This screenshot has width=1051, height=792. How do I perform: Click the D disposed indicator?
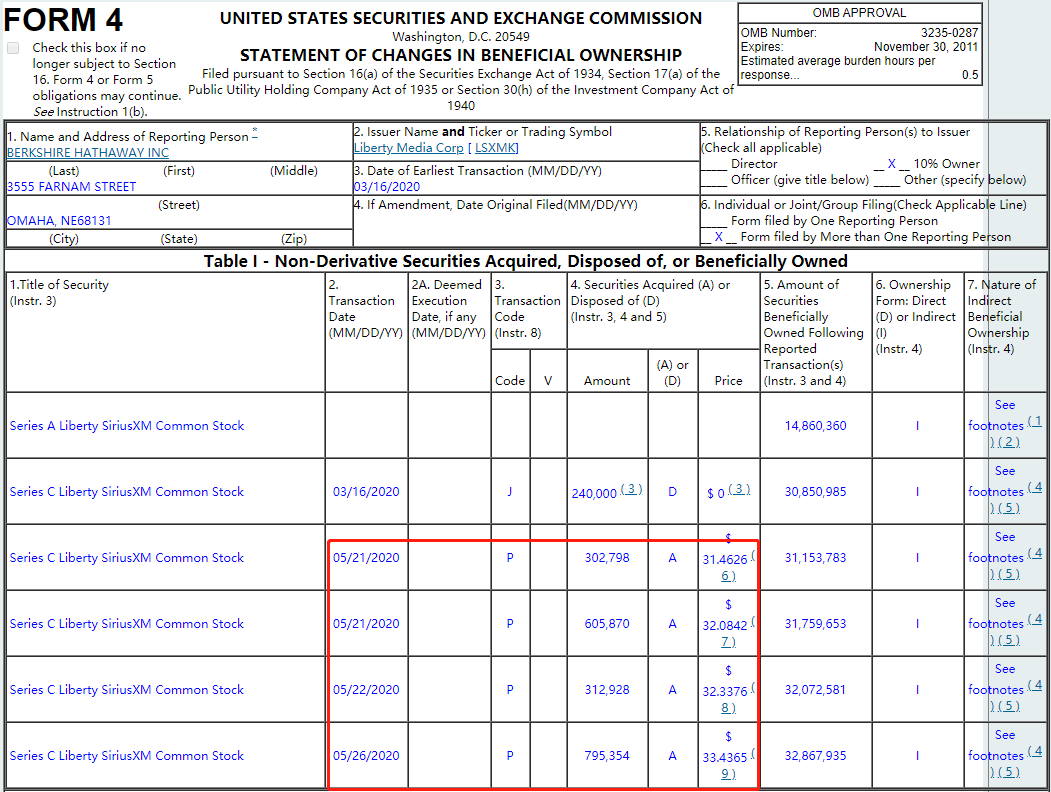point(672,492)
